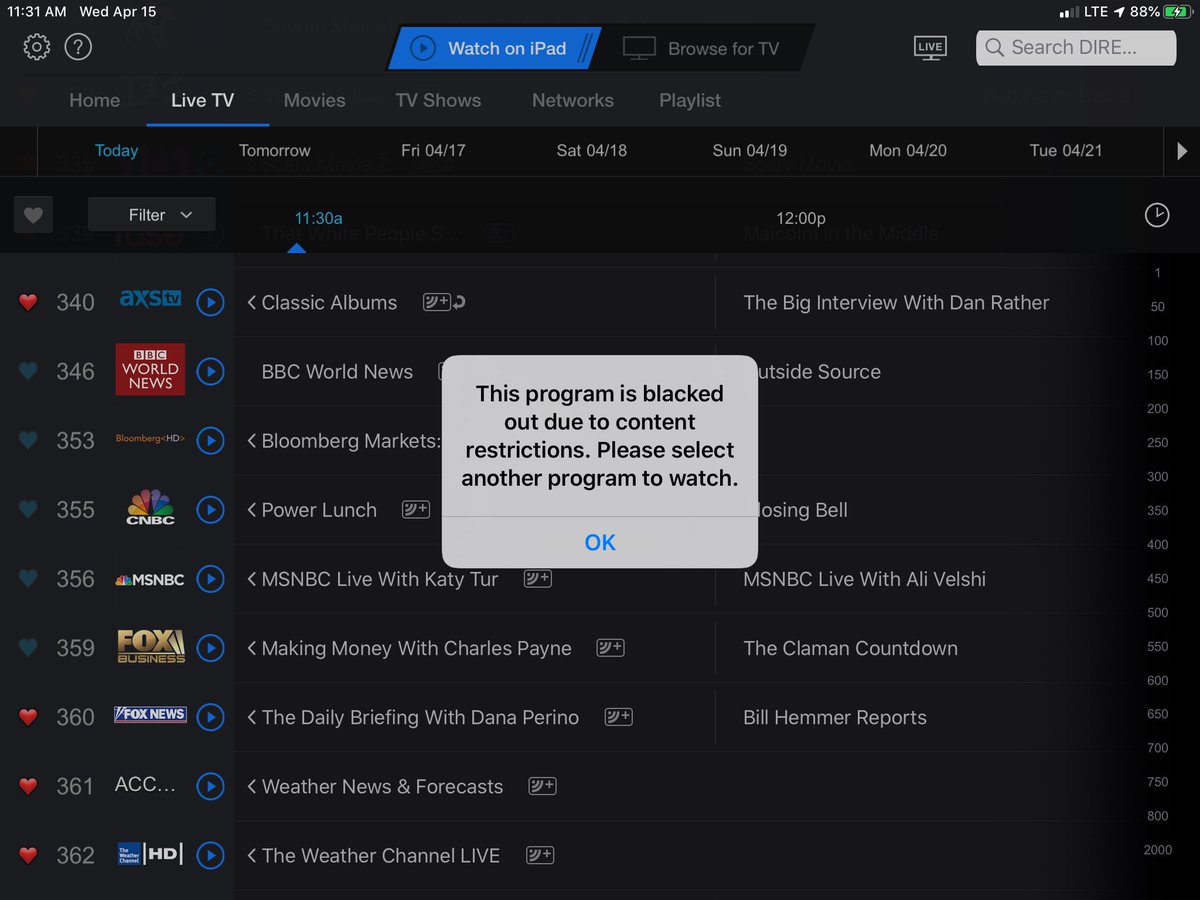Play channel 359 Fox Business
Viewport: 1200px width, 900px height.
(x=210, y=648)
